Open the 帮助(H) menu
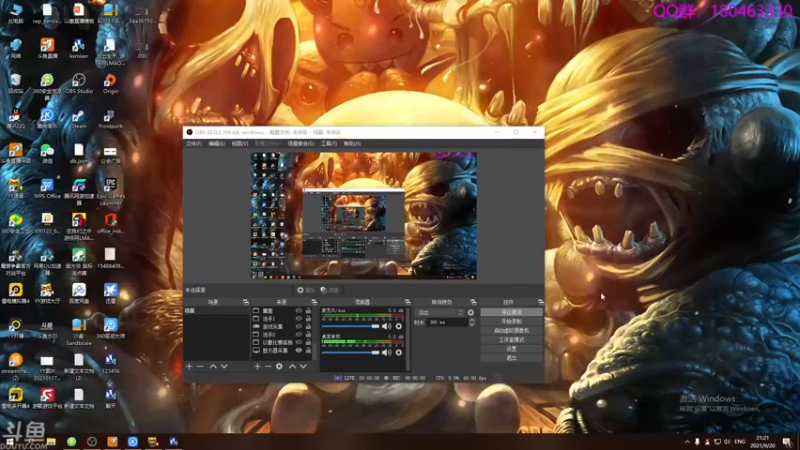Viewport: 800px width, 450px height. [x=352, y=144]
